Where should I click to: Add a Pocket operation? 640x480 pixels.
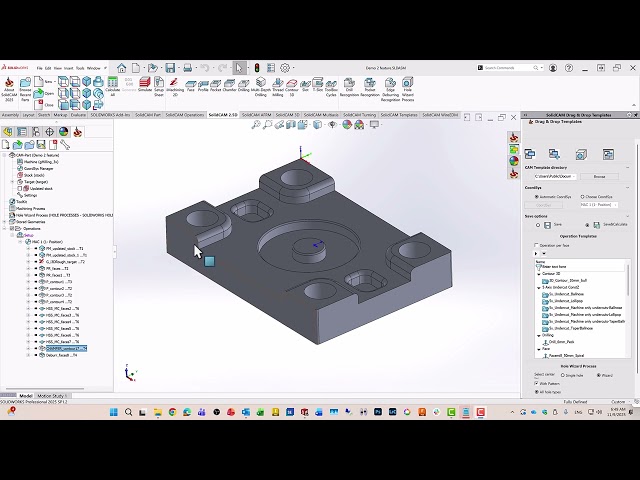(x=216, y=85)
